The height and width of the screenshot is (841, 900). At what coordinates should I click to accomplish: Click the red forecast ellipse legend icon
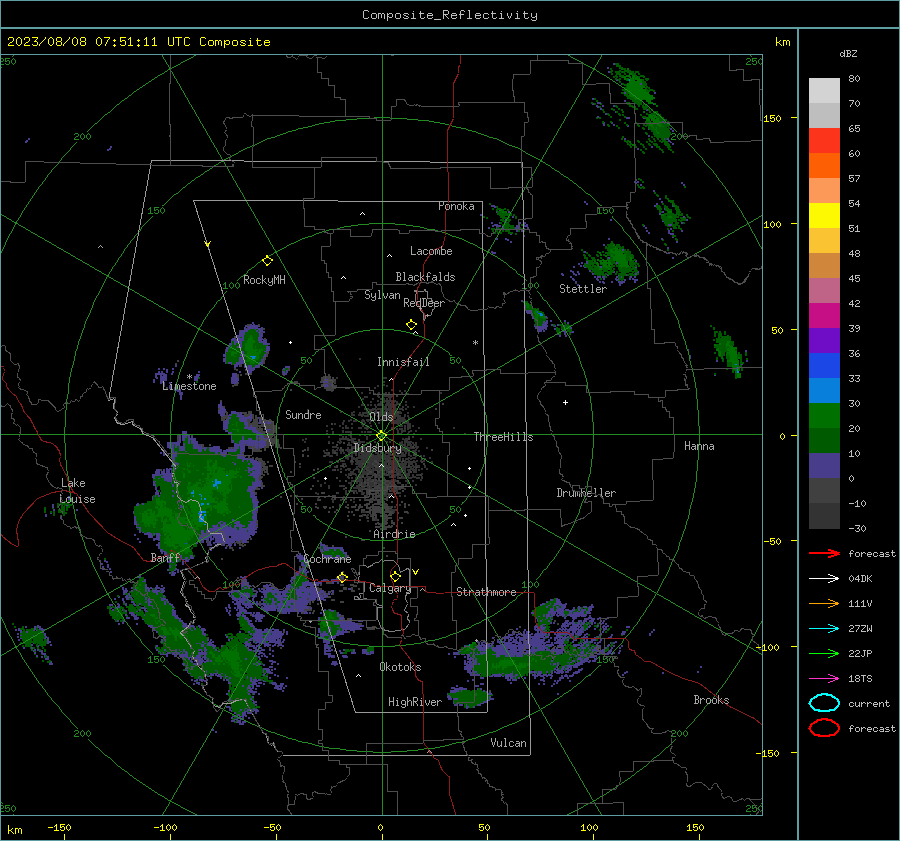pyautogui.click(x=824, y=728)
